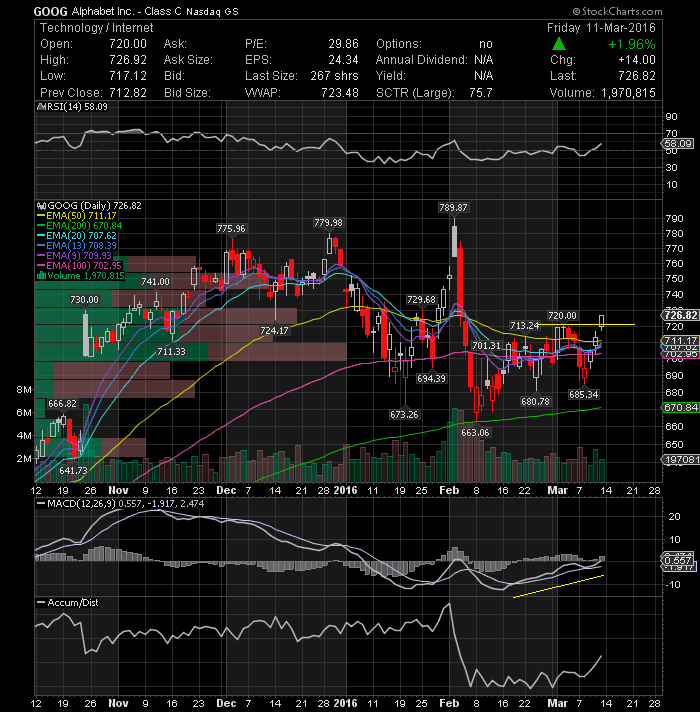Click the Nasdaq GS exchange label
This screenshot has height=712, width=700.
[x=212, y=12]
